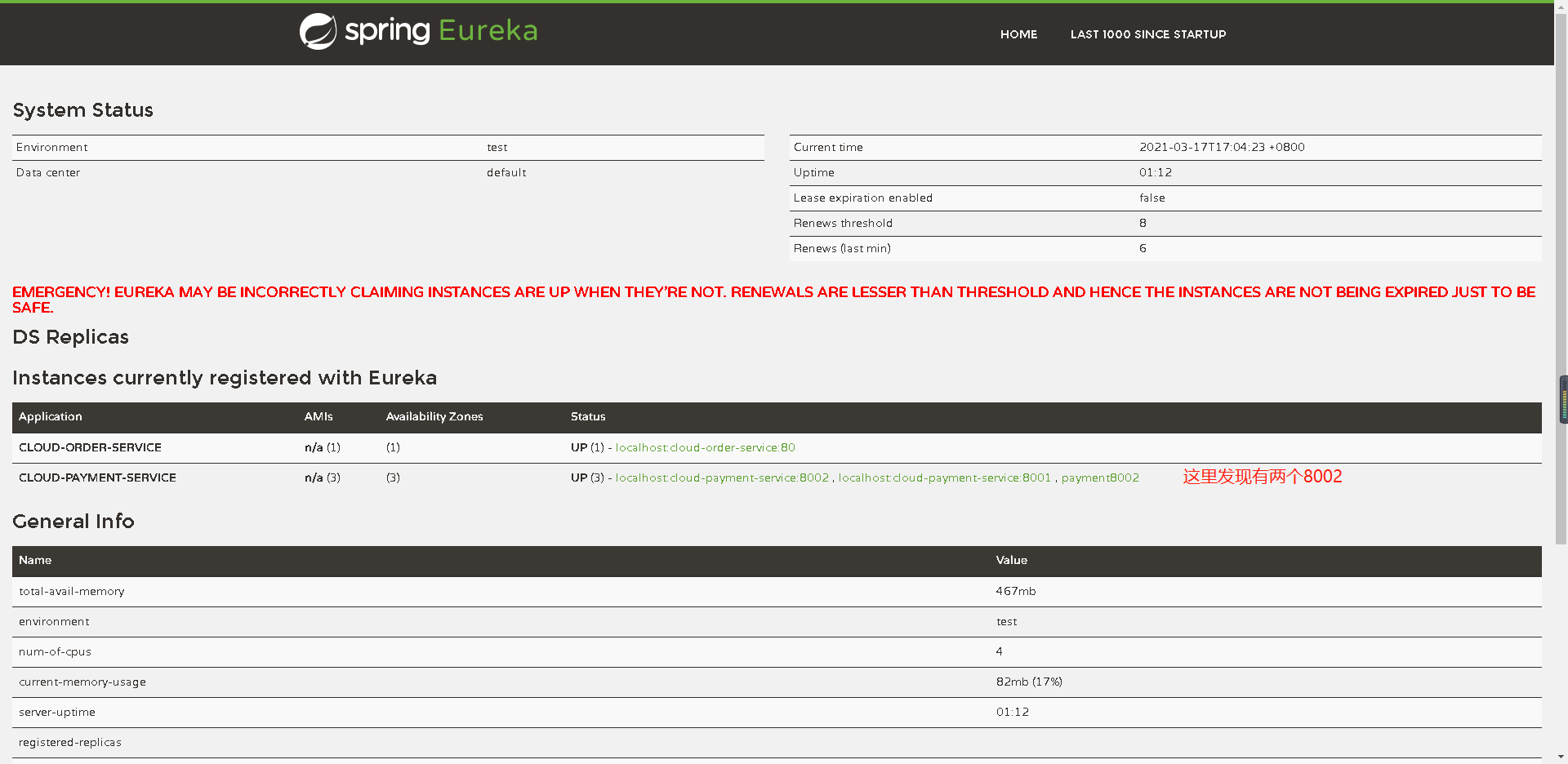The image size is (1568, 764).
Task: Click the server-uptime row name
Action: 57,712
